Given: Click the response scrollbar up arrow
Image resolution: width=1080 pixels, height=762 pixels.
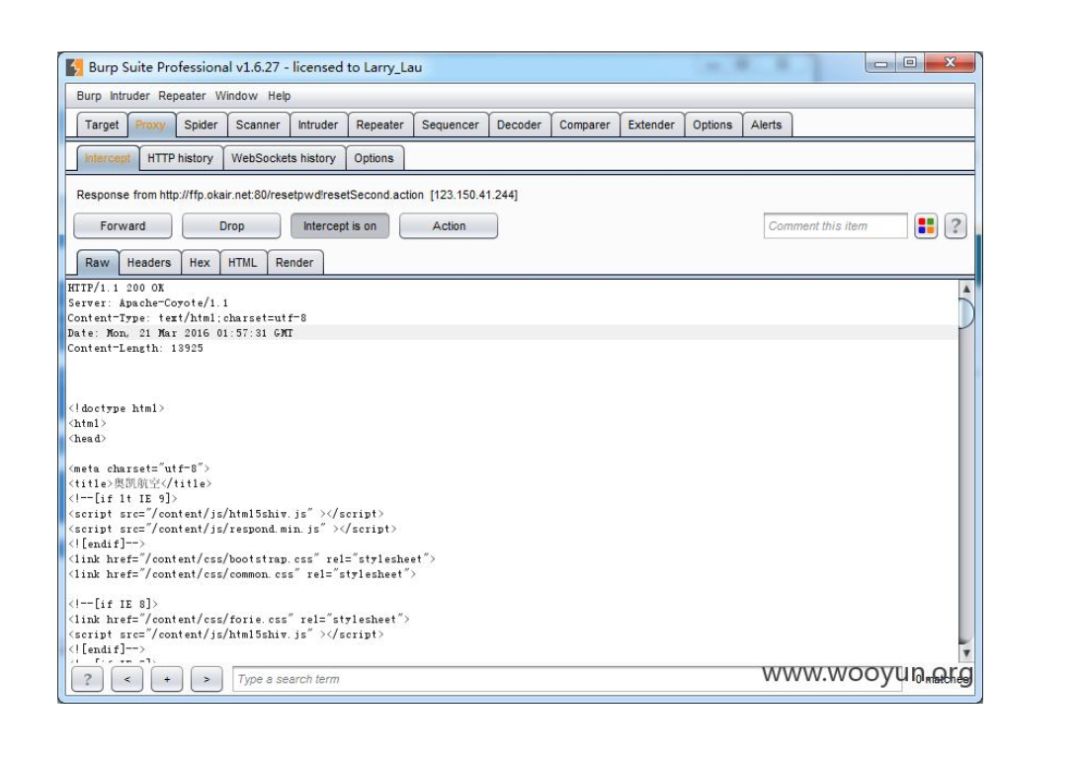Looking at the screenshot, I should [966, 289].
